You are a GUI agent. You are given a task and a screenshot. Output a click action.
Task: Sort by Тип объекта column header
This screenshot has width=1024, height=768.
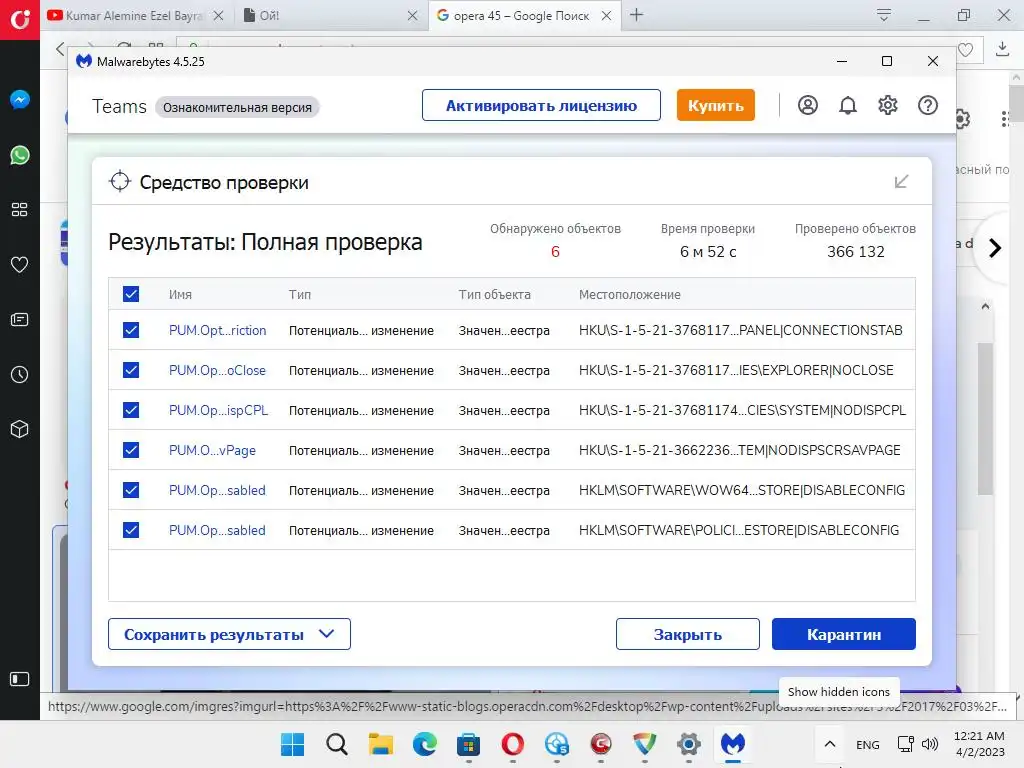[x=494, y=295]
